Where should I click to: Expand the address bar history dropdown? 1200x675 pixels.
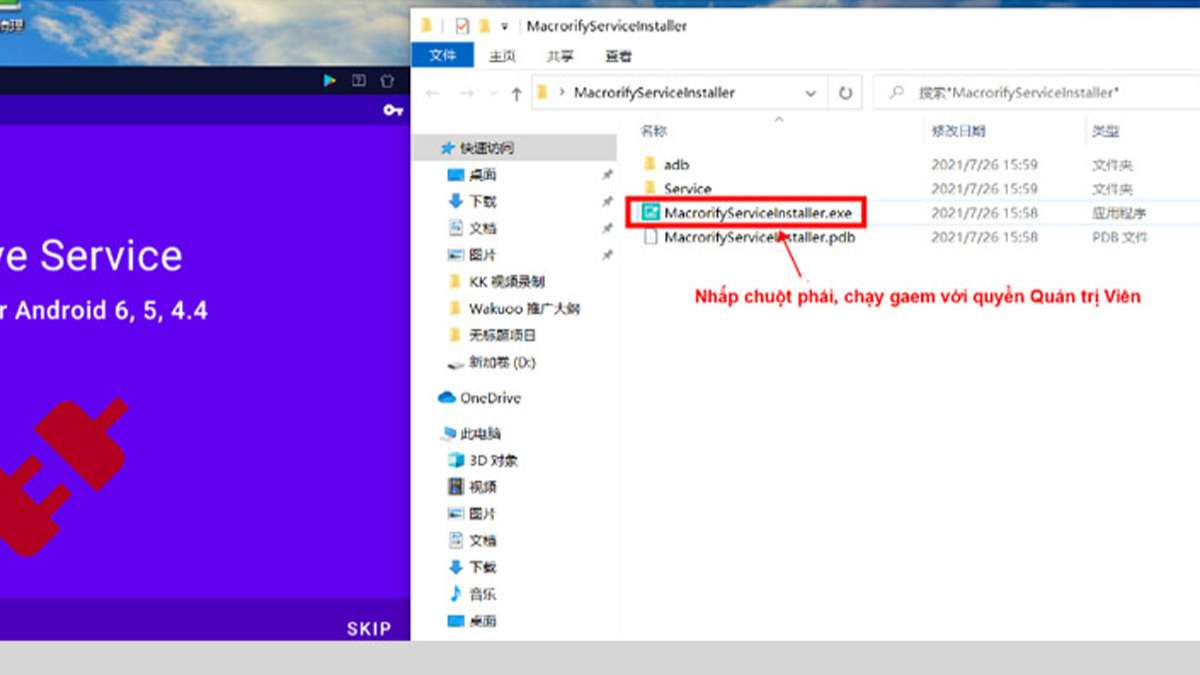[812, 92]
